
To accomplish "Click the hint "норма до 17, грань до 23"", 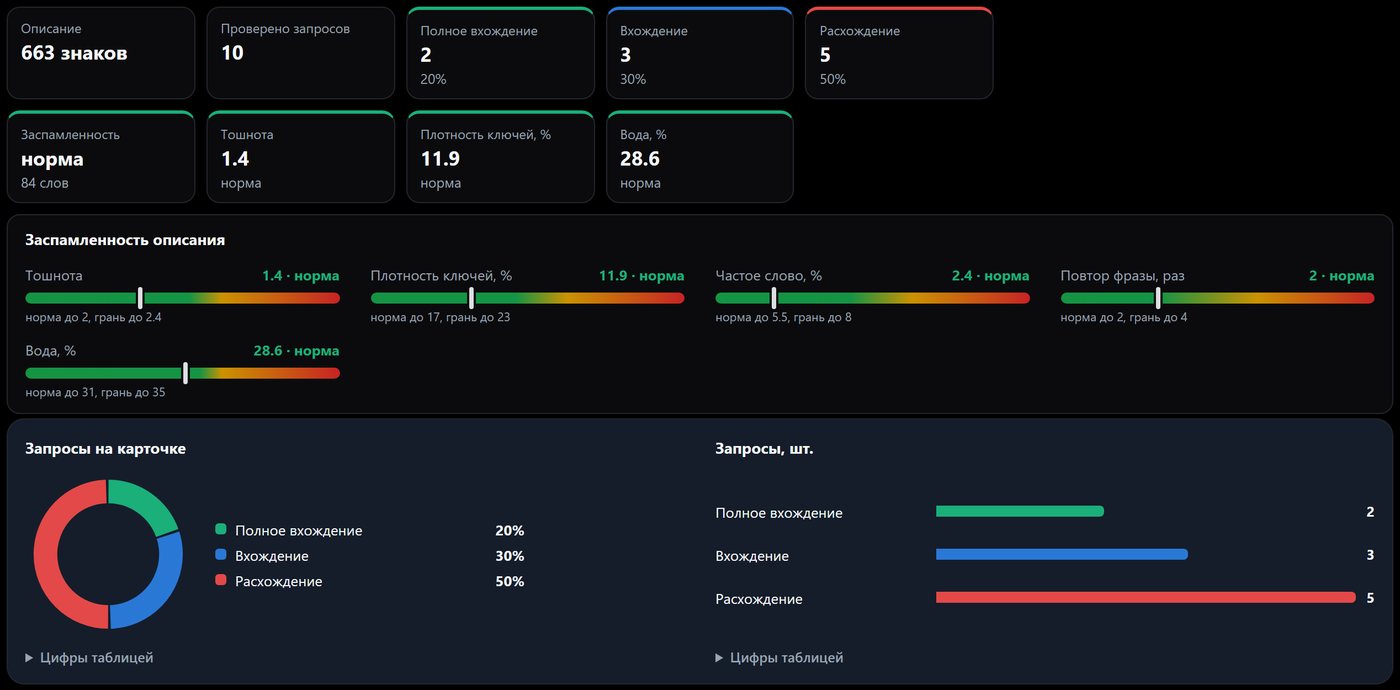I will click(x=440, y=318).
